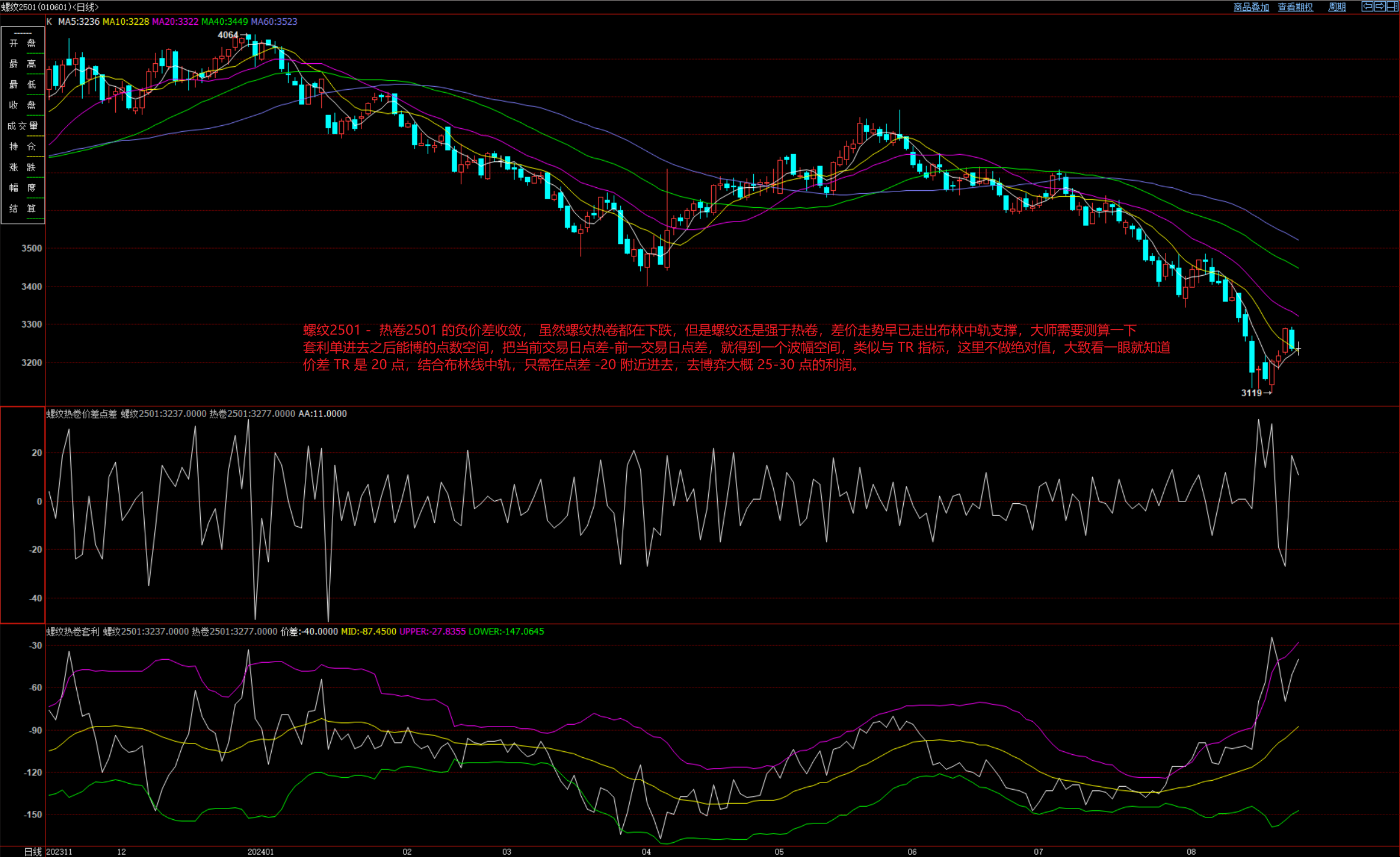Select the MA20:3322 indicator label
This screenshot has width=1400, height=857.
click(175, 21)
